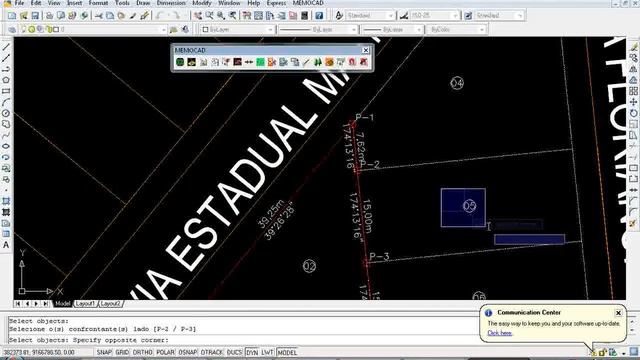Toggle ORTHO mode in status bar

tap(142, 352)
